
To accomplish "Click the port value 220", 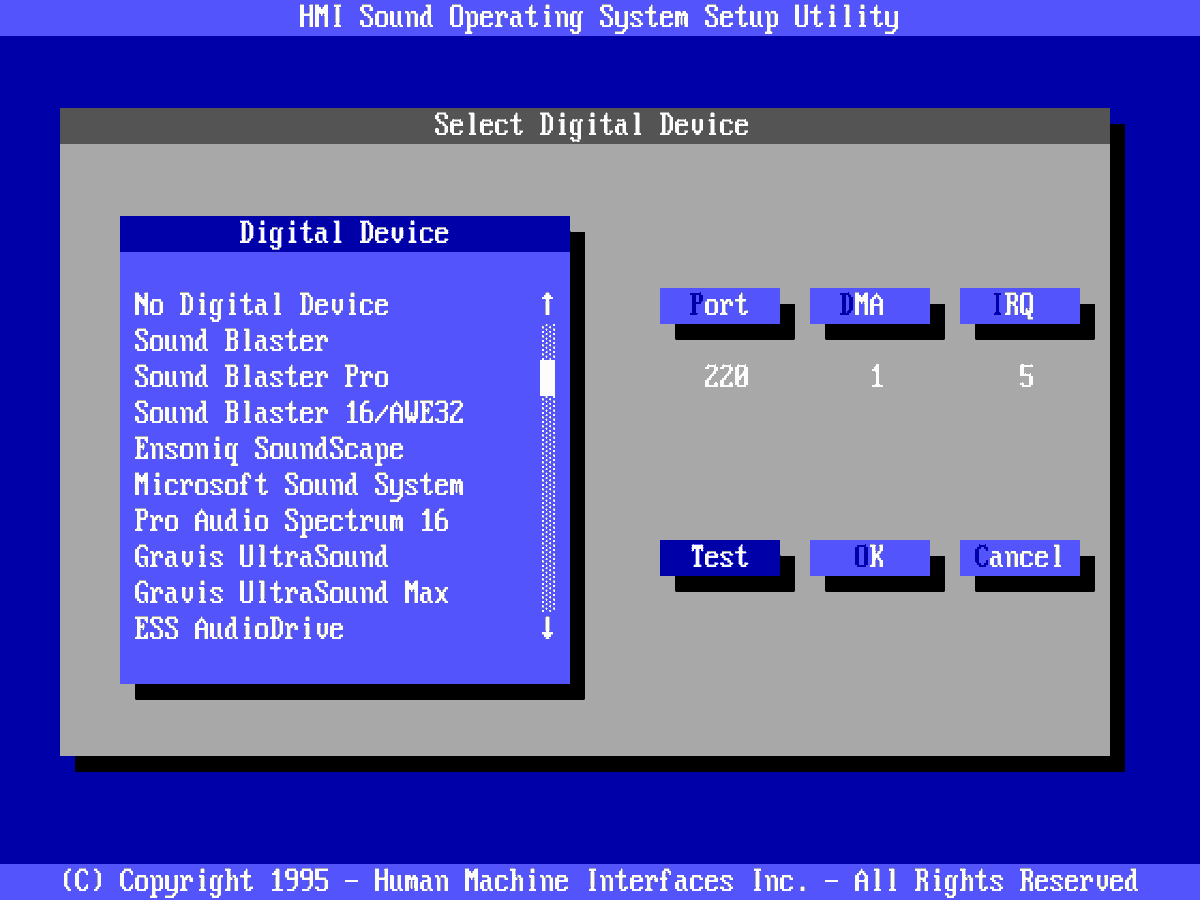I will coord(727,377).
